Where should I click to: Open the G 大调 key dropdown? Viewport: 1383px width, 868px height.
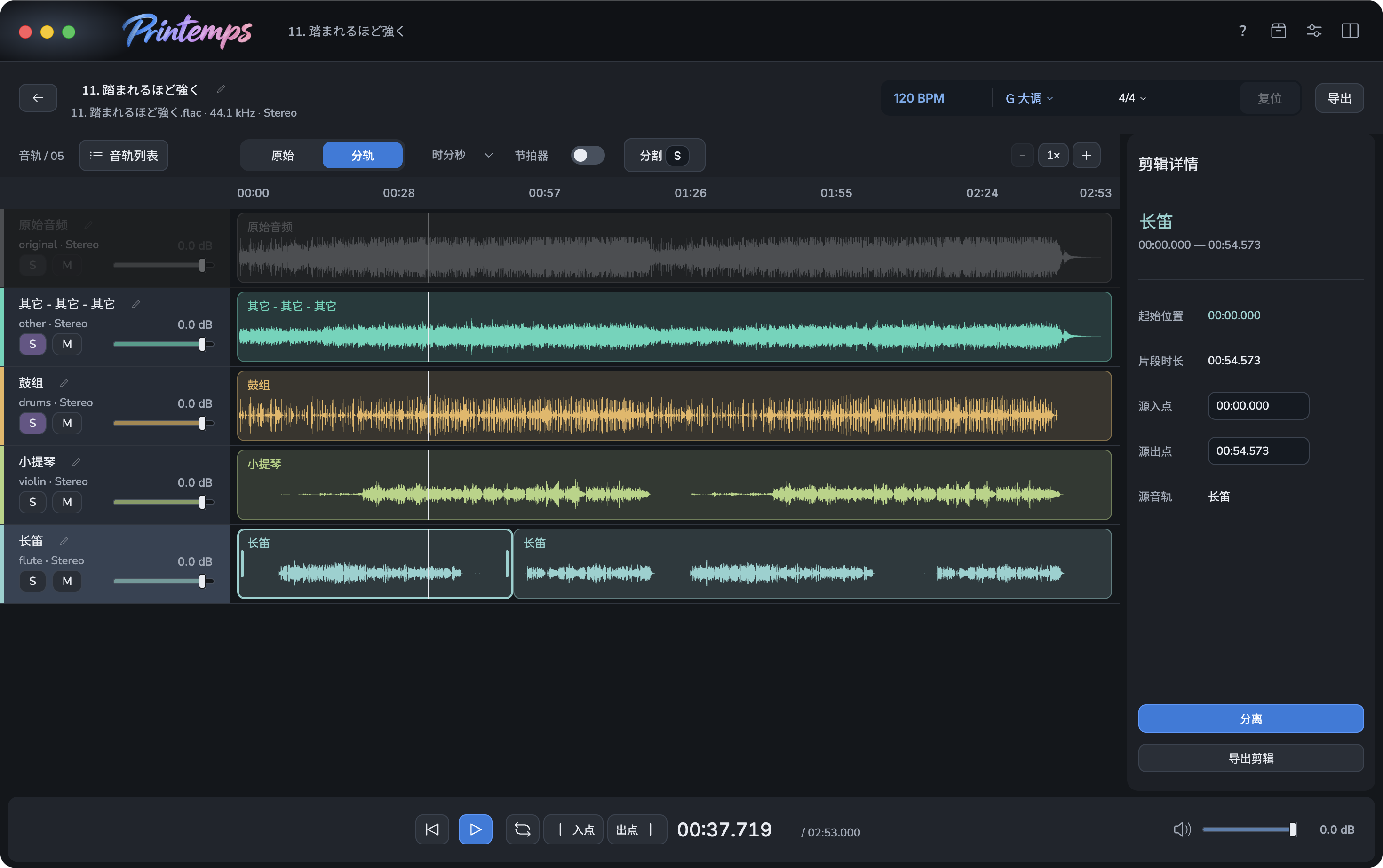1029,98
